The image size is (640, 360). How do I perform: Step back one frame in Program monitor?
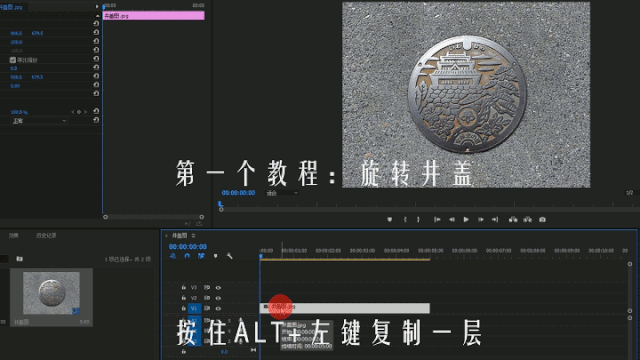tap(452, 220)
